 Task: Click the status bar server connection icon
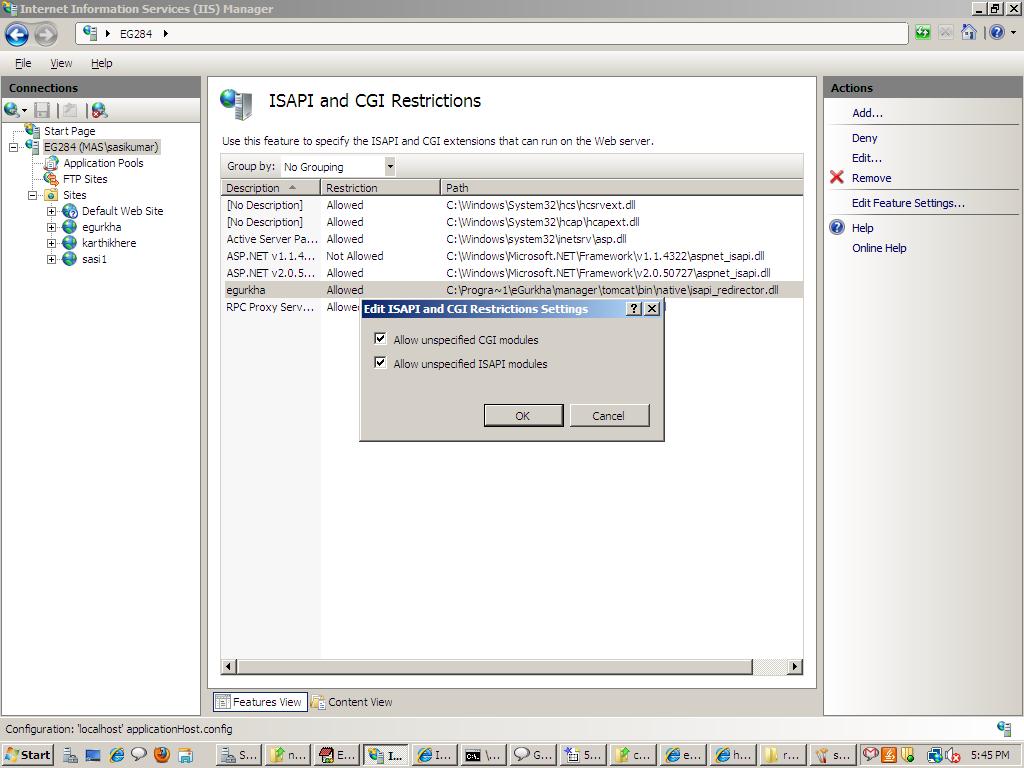(1004, 728)
